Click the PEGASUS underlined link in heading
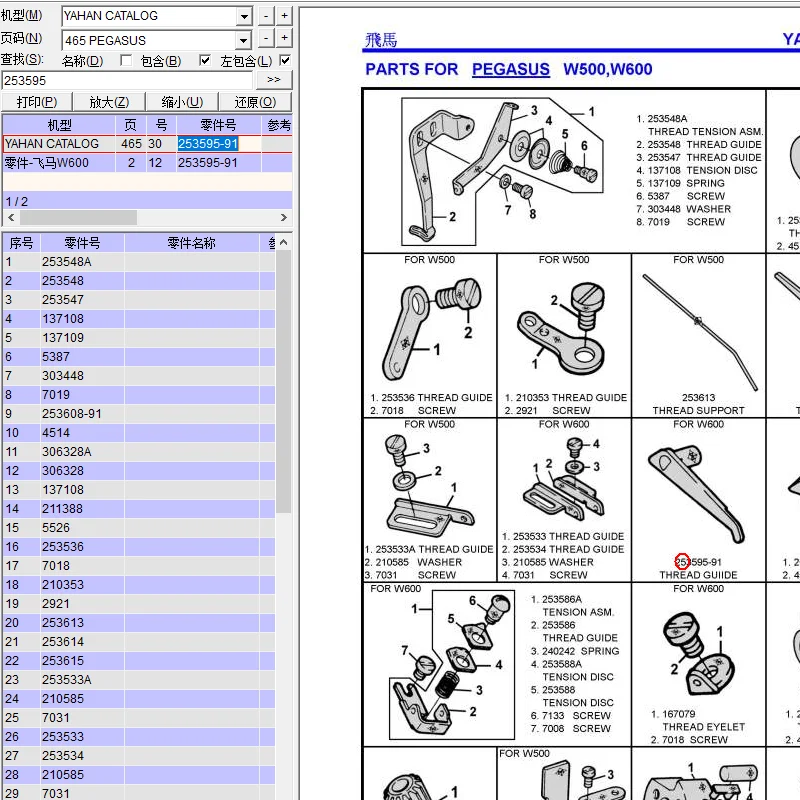800x800 pixels. click(511, 69)
